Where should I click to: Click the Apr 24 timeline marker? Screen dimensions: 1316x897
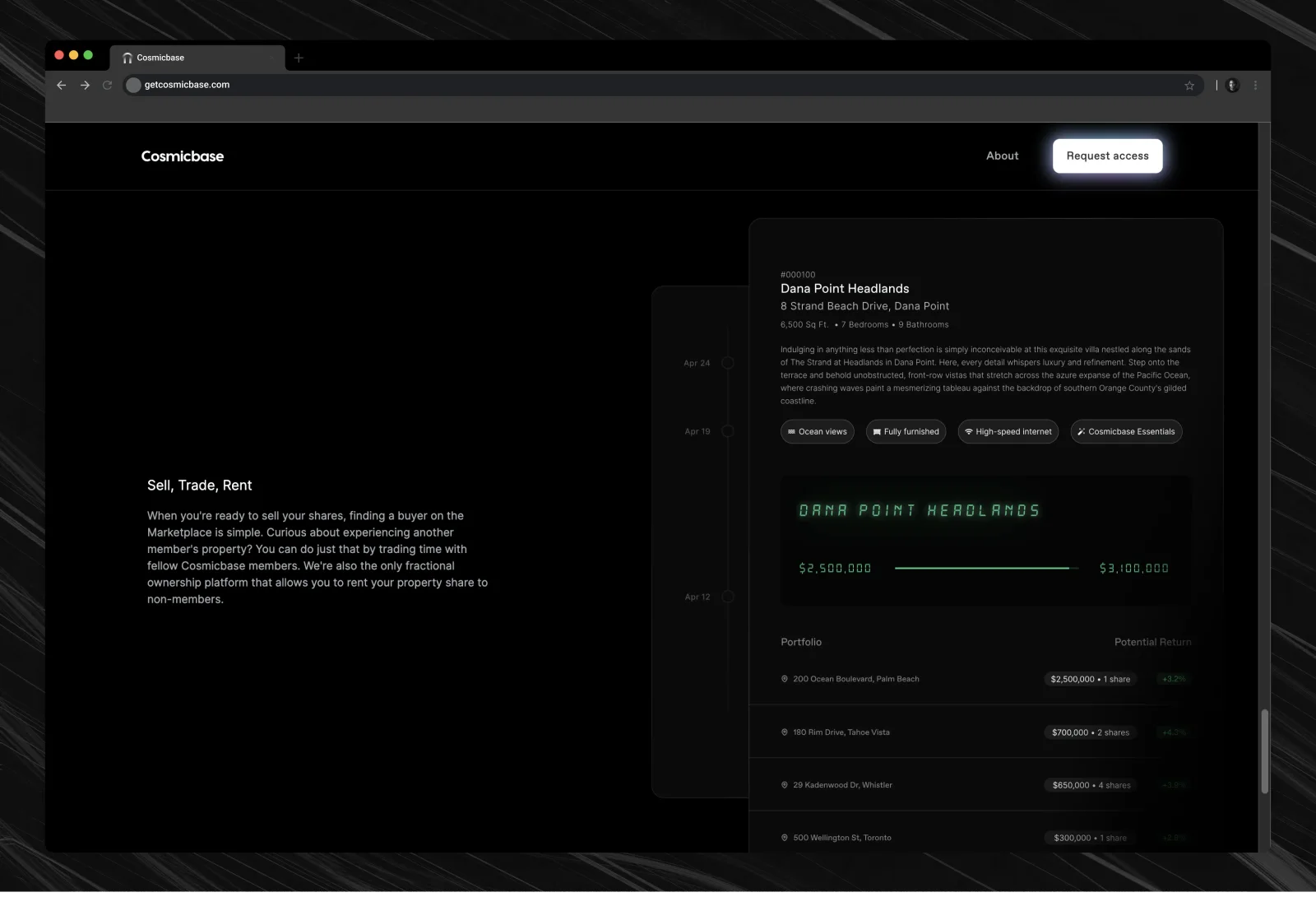tap(728, 363)
